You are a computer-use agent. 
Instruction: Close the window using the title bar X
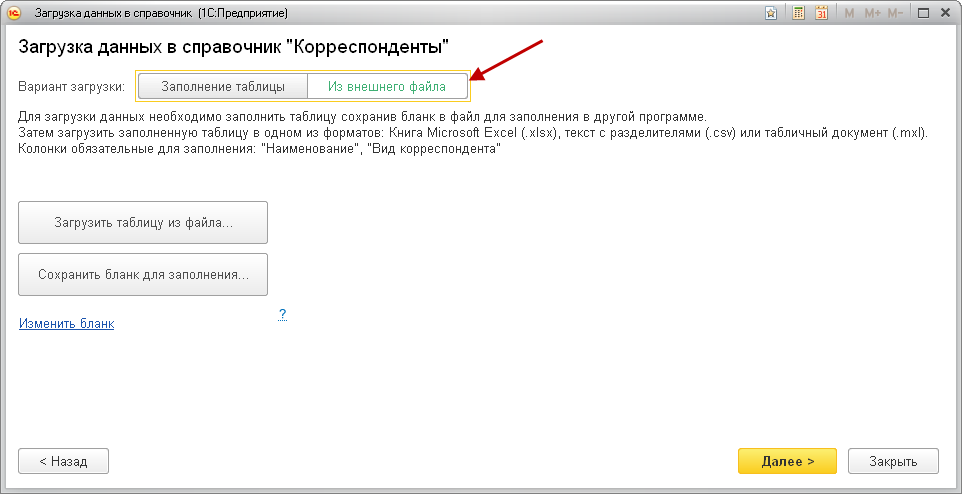[x=946, y=13]
